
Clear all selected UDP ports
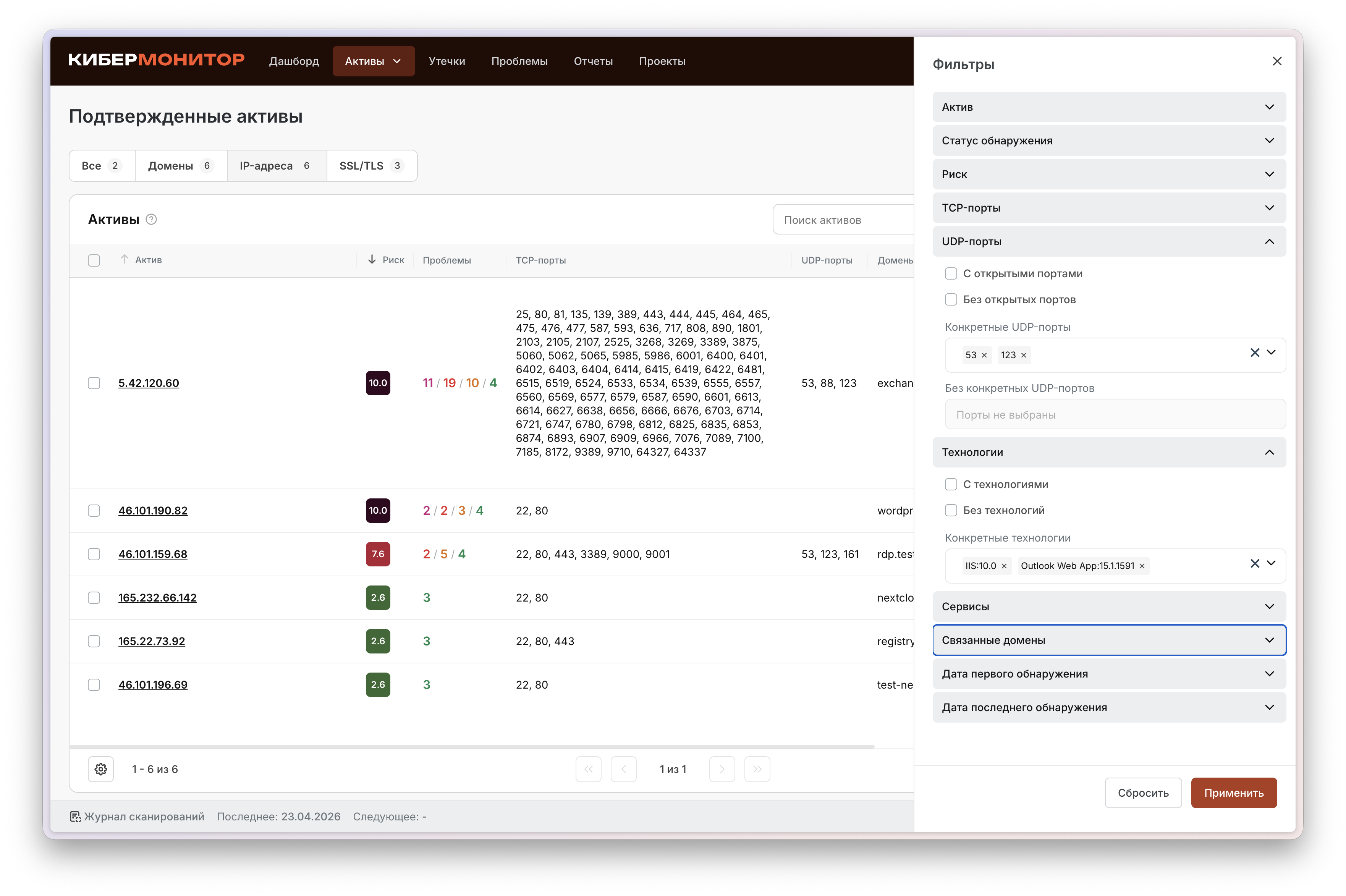click(1255, 353)
